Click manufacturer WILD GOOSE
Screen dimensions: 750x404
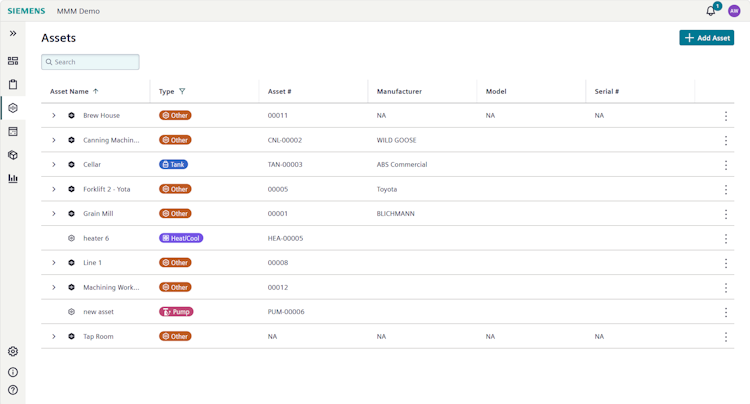point(397,140)
